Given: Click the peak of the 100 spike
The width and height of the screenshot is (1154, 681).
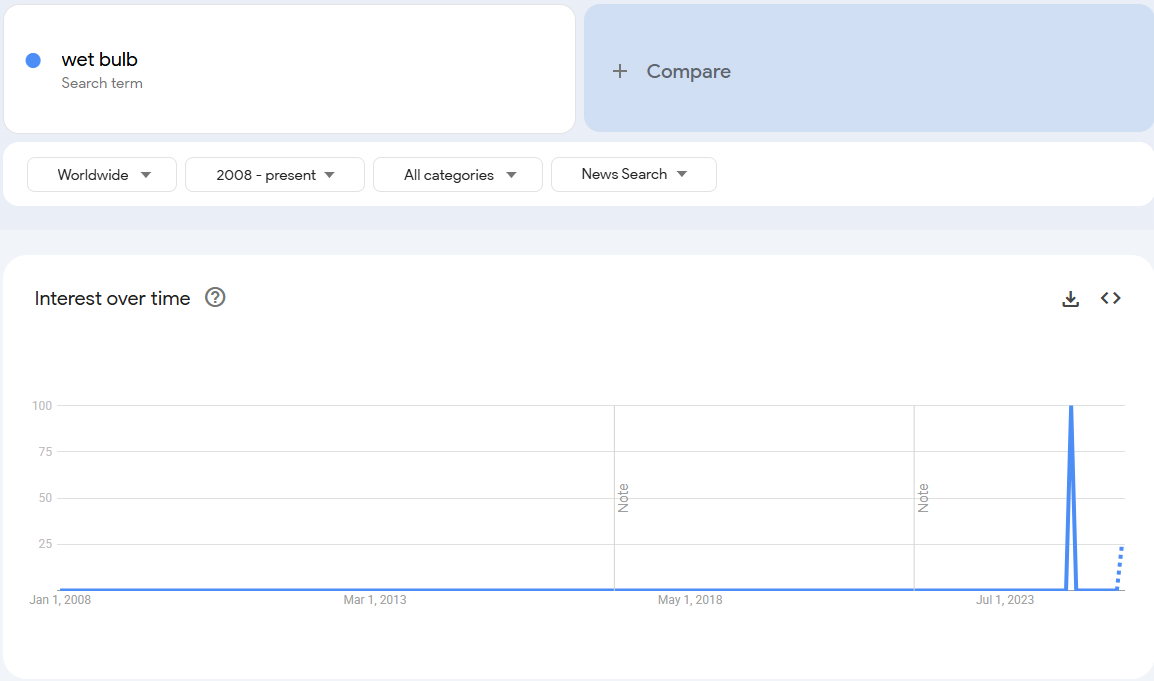Looking at the screenshot, I should click(x=1071, y=406).
